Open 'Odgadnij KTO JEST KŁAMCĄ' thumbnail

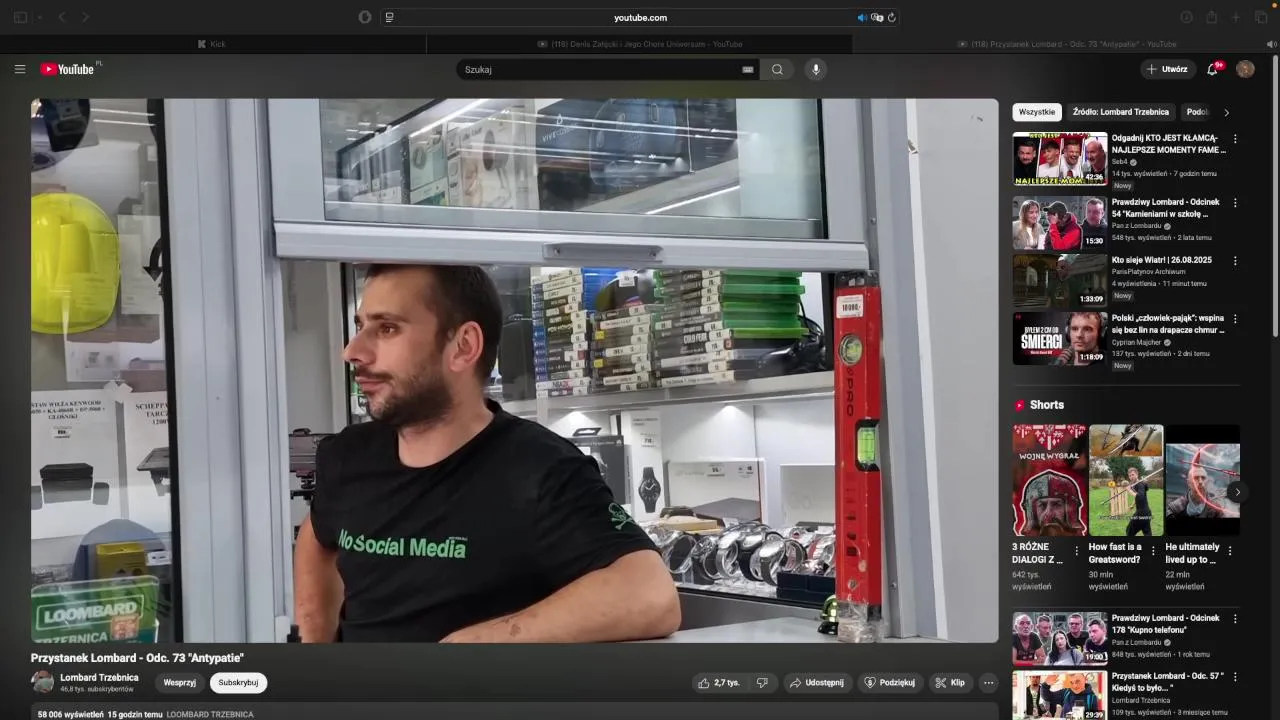(1060, 159)
